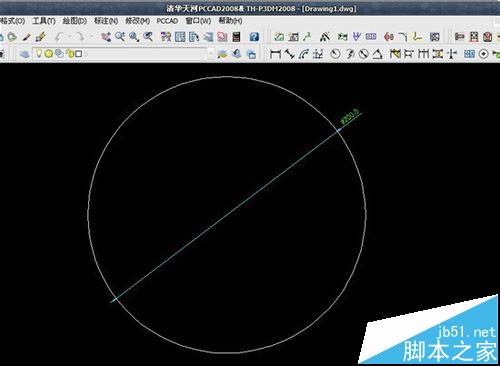Expand the undo history dropdown arrow
Image resolution: width=500 pixels, height=366 pixels.
click(x=70, y=37)
